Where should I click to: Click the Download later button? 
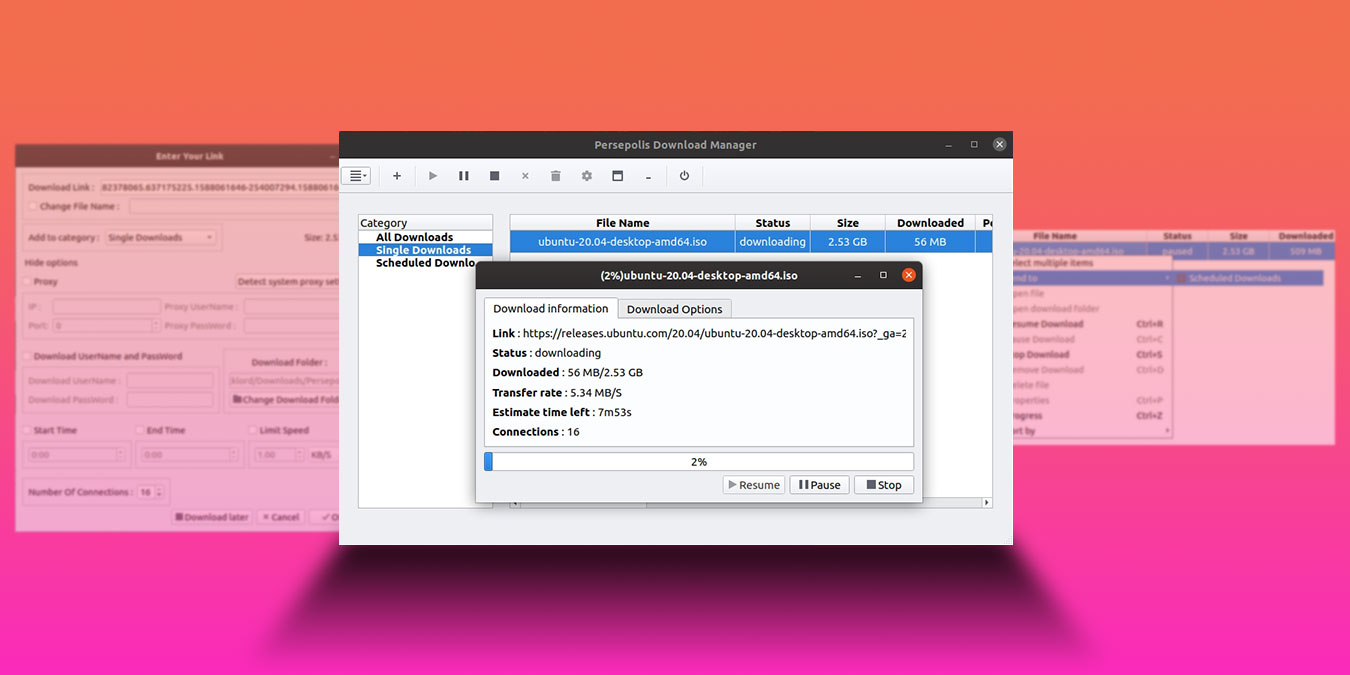point(210,517)
